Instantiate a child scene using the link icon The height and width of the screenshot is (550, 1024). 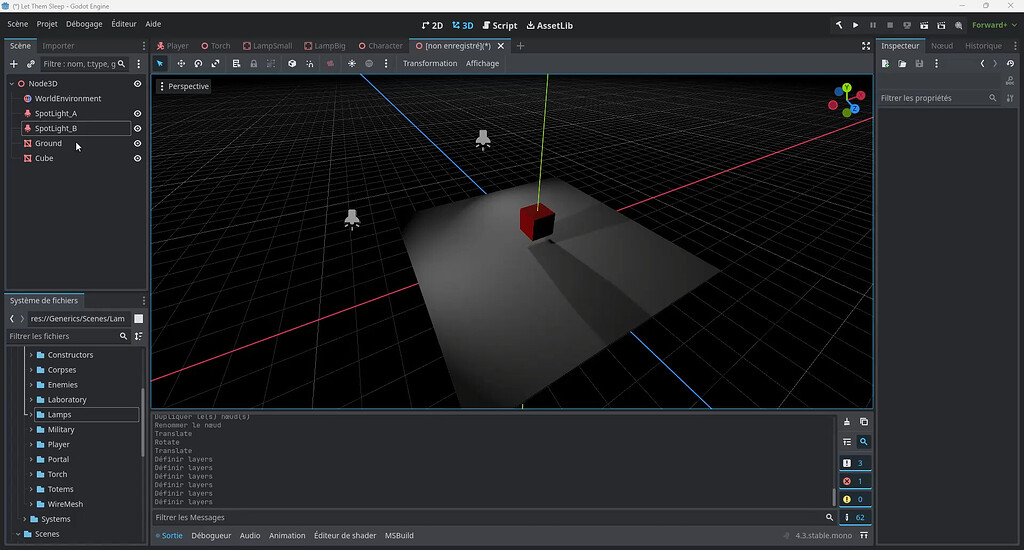click(x=31, y=64)
